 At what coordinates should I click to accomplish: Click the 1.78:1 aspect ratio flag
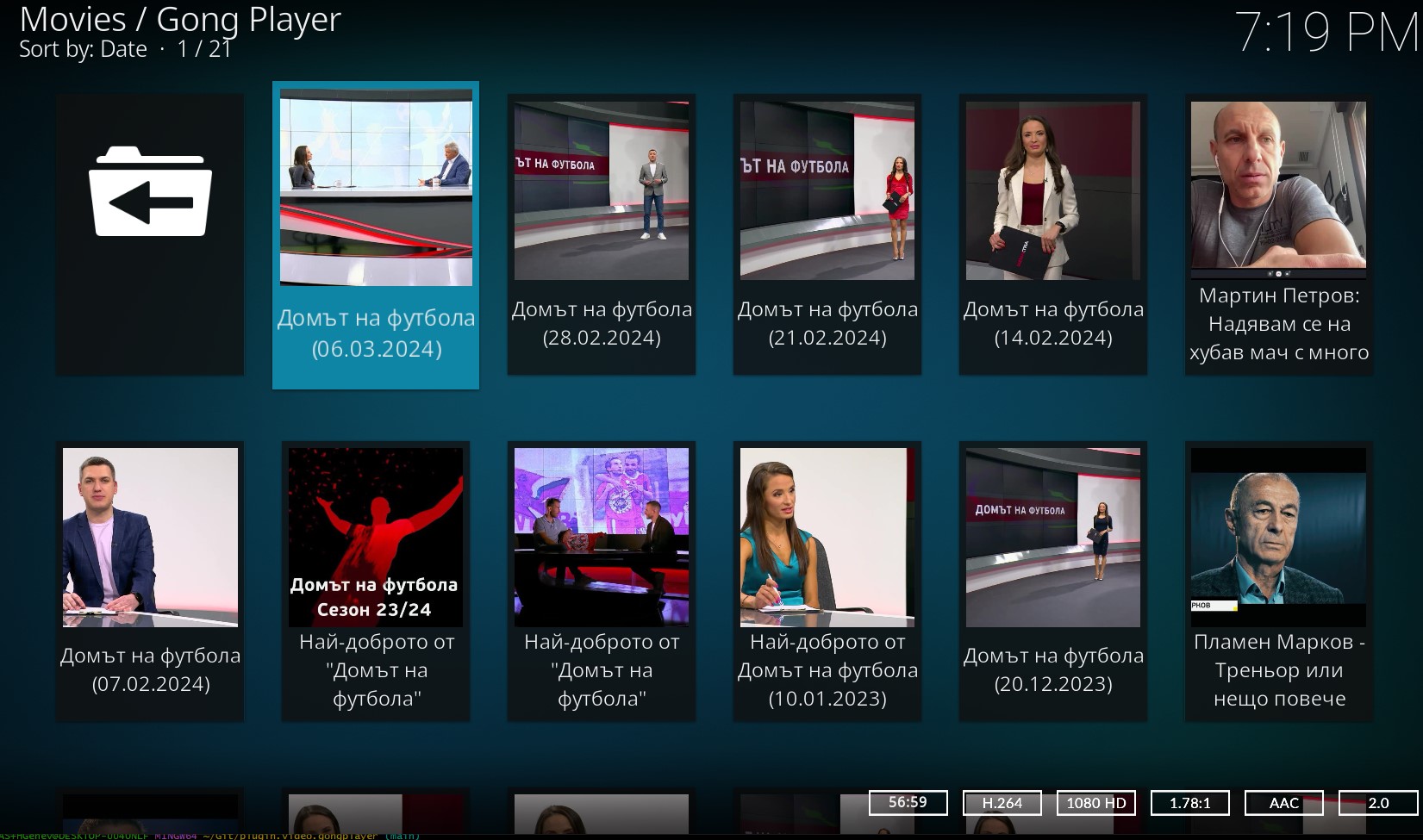[1190, 803]
